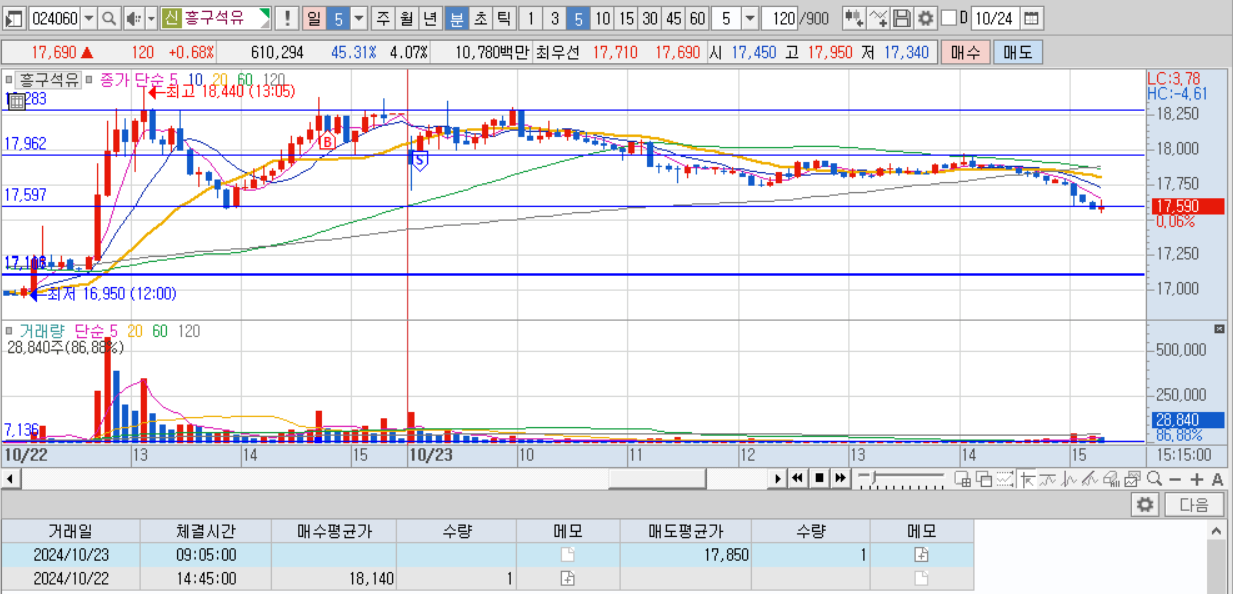Select the 년 (yearly) chart period
This screenshot has height=594, width=1233.
(x=431, y=18)
